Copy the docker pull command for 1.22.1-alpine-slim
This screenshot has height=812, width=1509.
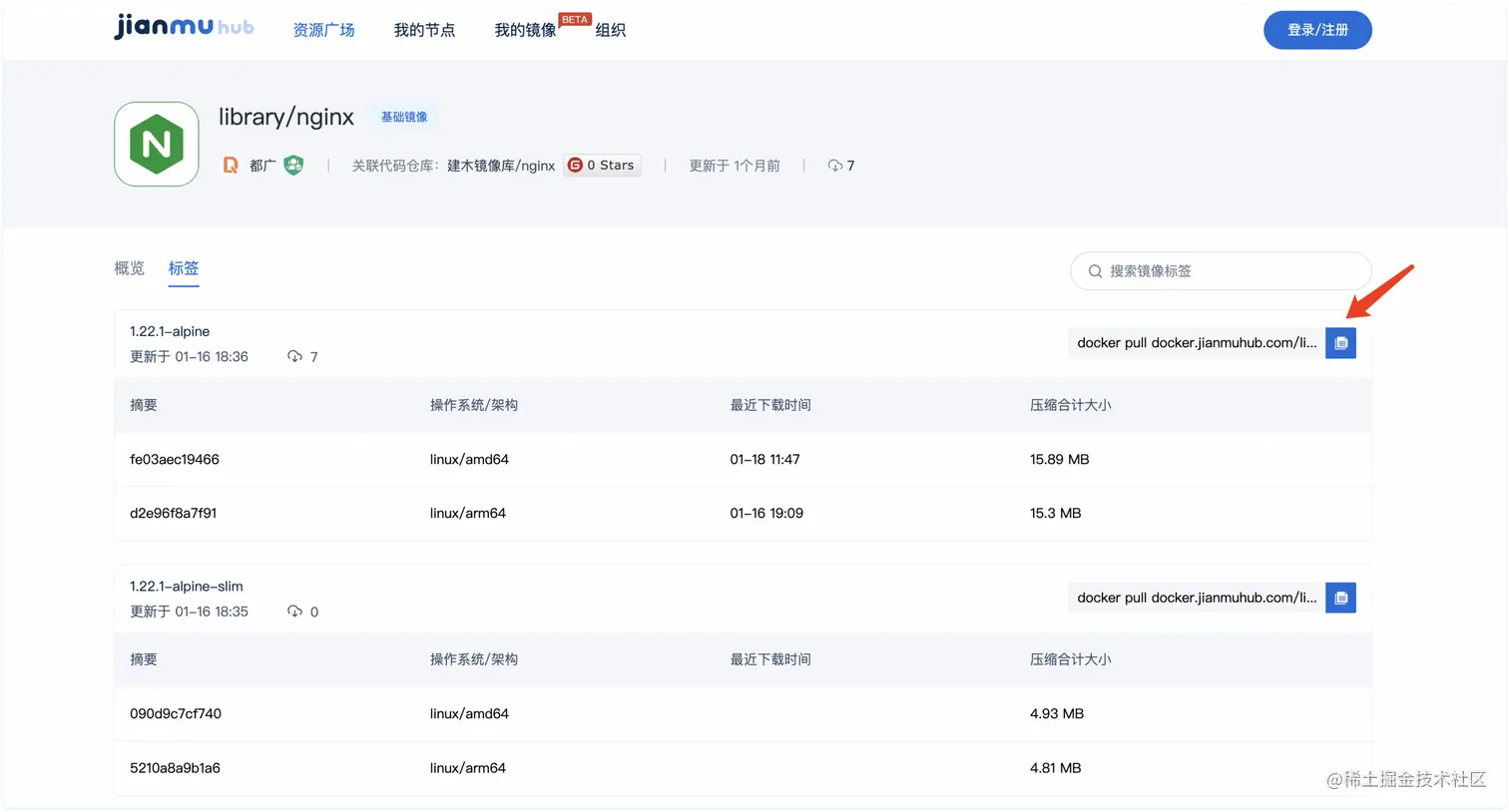coord(1340,598)
